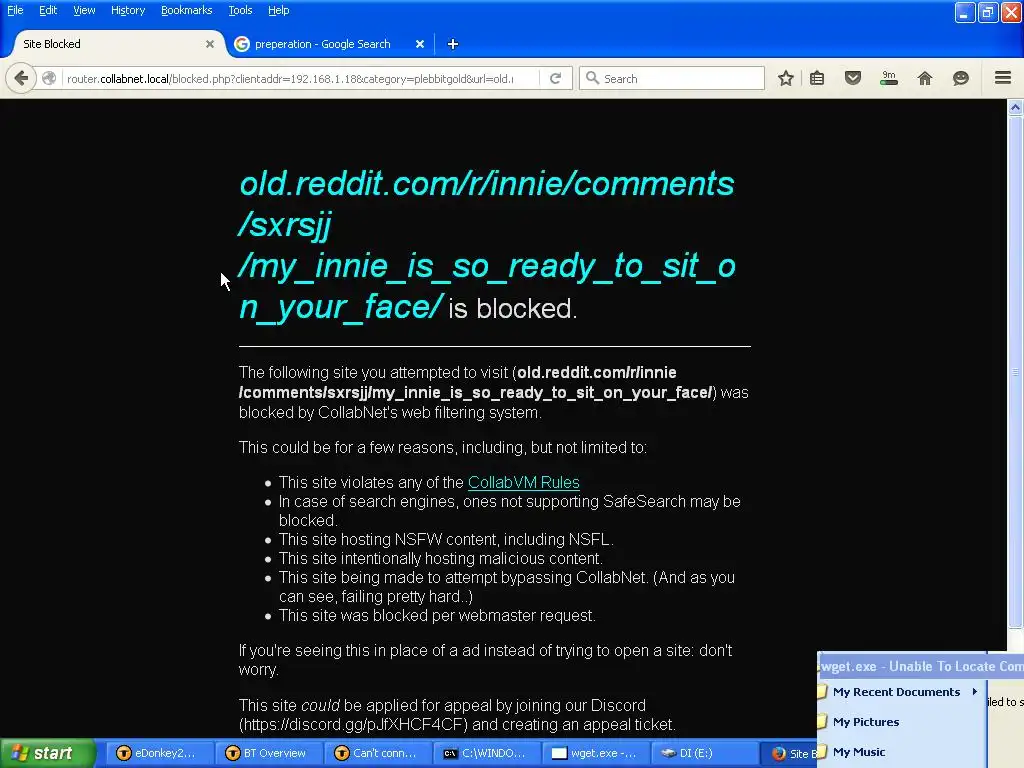Click text 'This site was blocked per webmaster request.'
1024x768 pixels.
tap(437, 615)
